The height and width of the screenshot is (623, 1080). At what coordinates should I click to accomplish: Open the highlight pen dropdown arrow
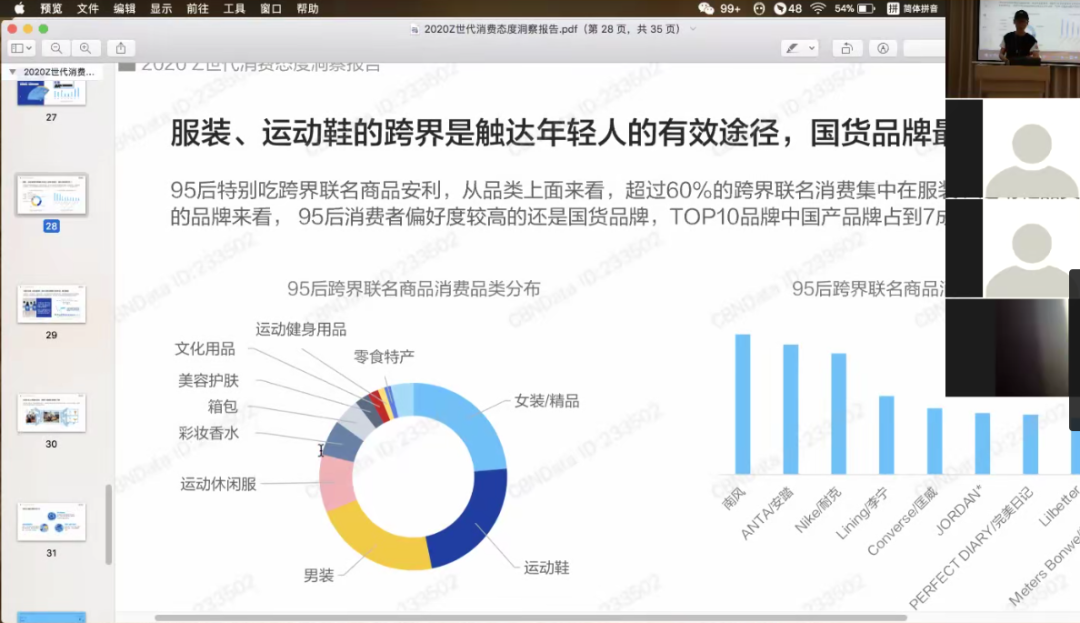[x=811, y=48]
